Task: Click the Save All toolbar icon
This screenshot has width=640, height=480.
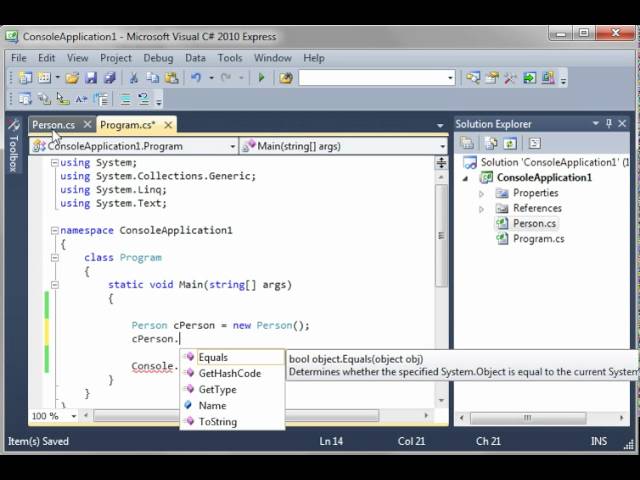Action: click(110, 78)
